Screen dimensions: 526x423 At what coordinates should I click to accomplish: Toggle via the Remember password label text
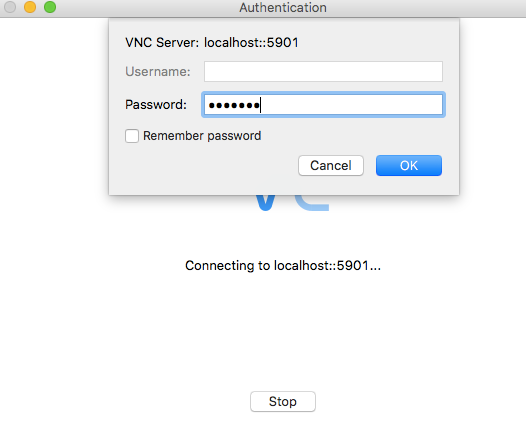pyautogui.click(x=202, y=136)
